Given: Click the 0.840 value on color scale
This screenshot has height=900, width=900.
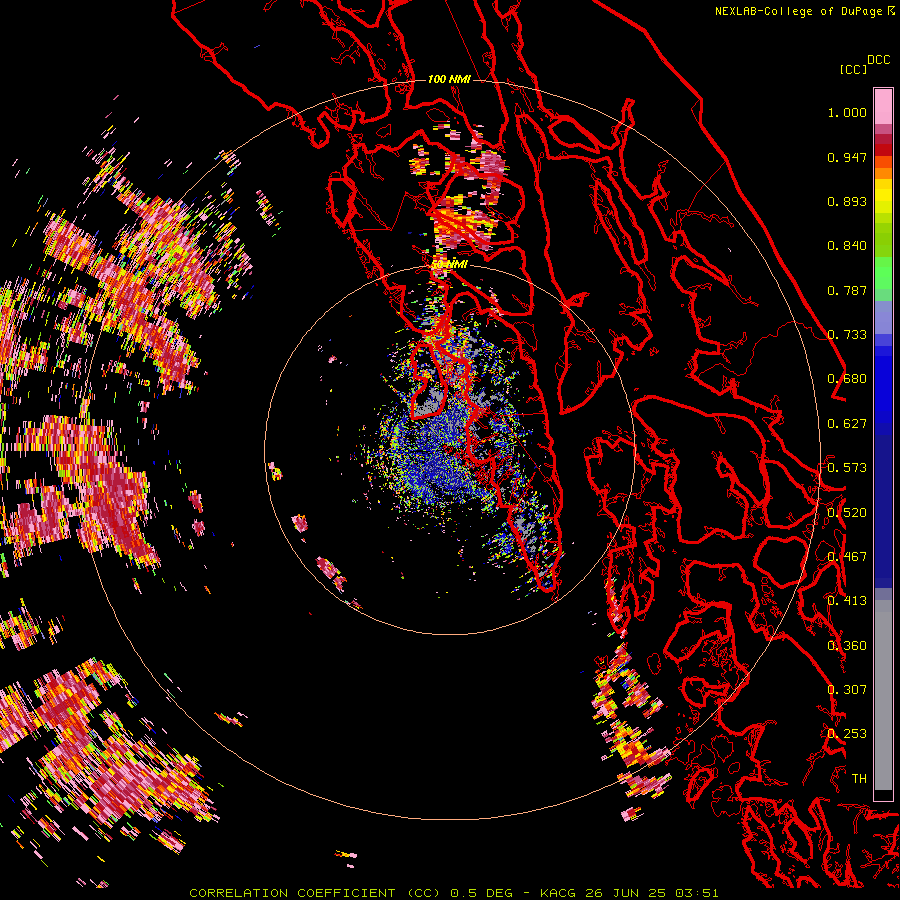Looking at the screenshot, I should pyautogui.click(x=847, y=246).
